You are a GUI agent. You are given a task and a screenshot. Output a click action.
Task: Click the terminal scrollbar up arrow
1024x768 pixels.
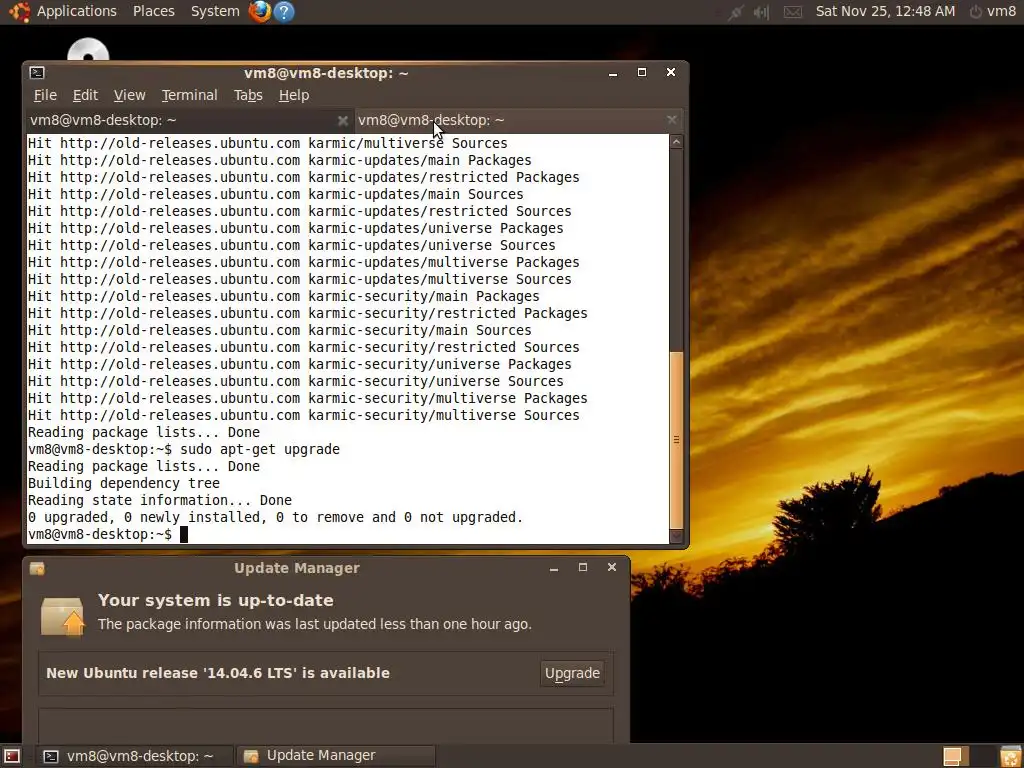click(x=677, y=142)
